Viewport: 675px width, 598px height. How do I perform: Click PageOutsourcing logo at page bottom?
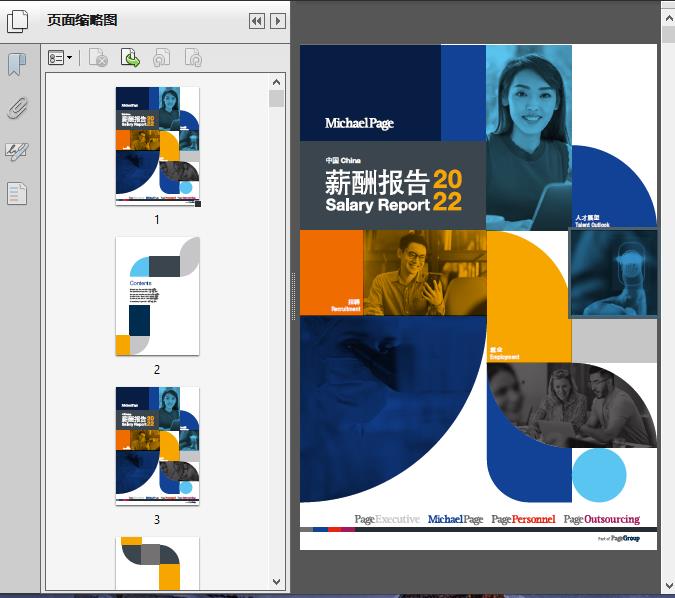tap(601, 519)
